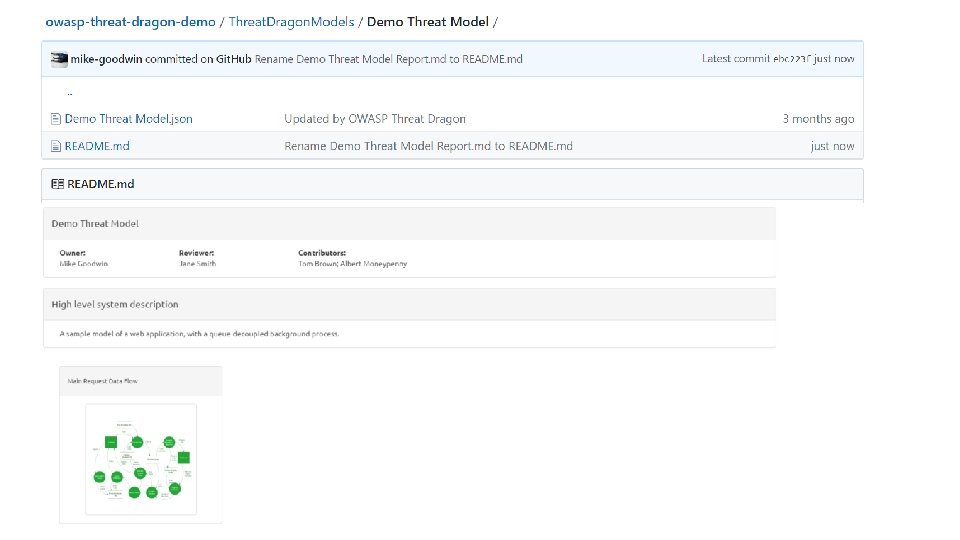The width and height of the screenshot is (960, 540).
Task: Click file icon beside Demo Threat Model.json
Action: (56, 119)
